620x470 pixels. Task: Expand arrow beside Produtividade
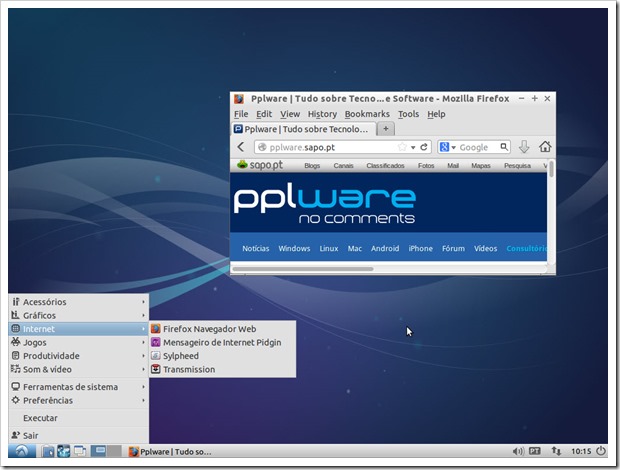click(x=144, y=356)
